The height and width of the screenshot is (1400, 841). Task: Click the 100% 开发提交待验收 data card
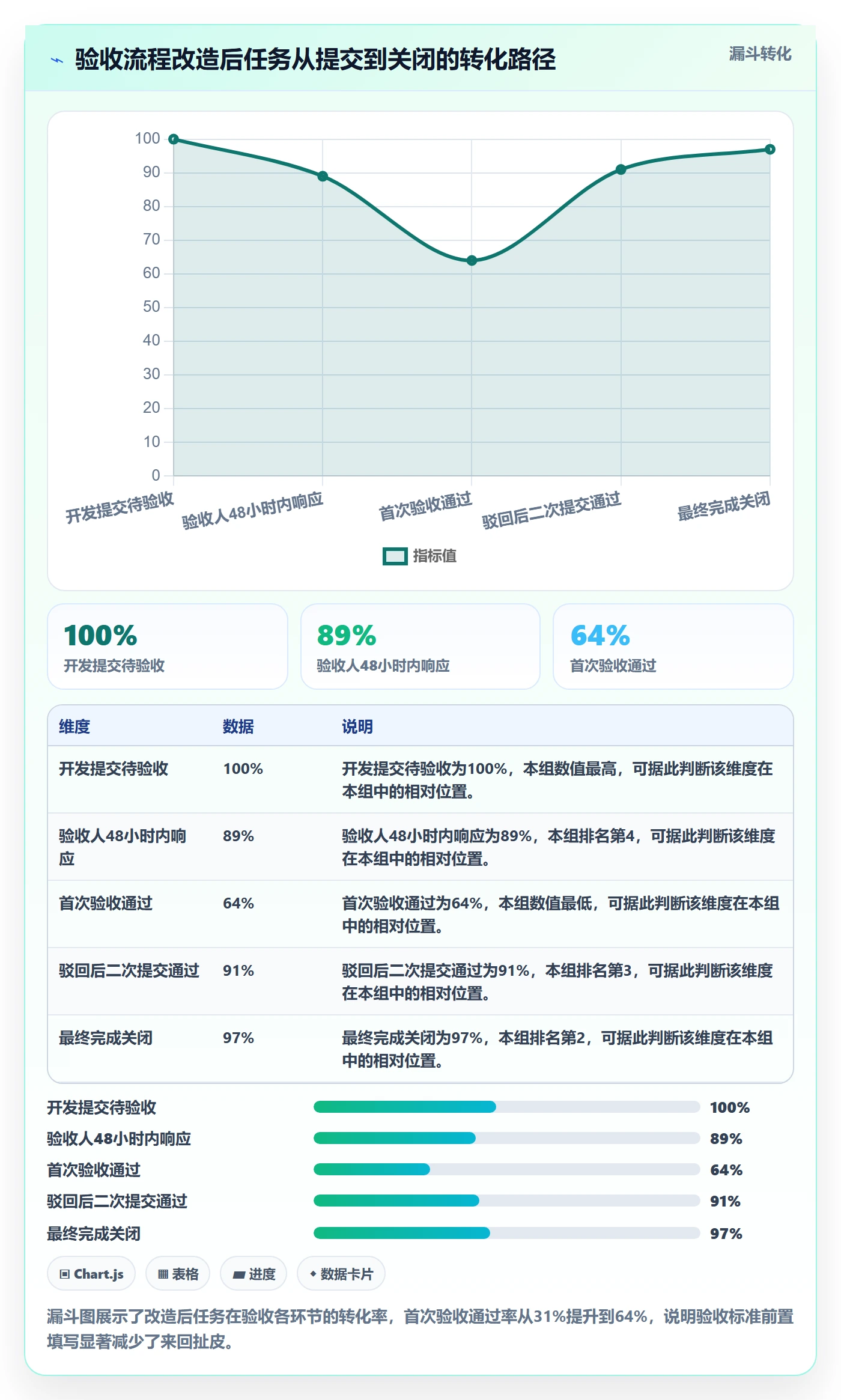click(168, 647)
